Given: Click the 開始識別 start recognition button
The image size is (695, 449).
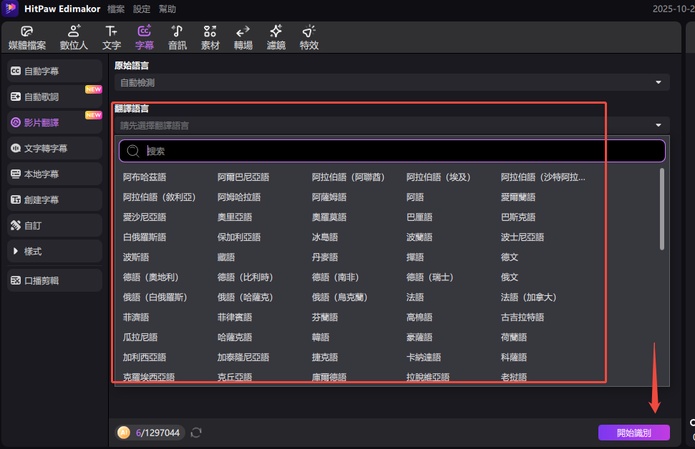Looking at the screenshot, I should 633,433.
